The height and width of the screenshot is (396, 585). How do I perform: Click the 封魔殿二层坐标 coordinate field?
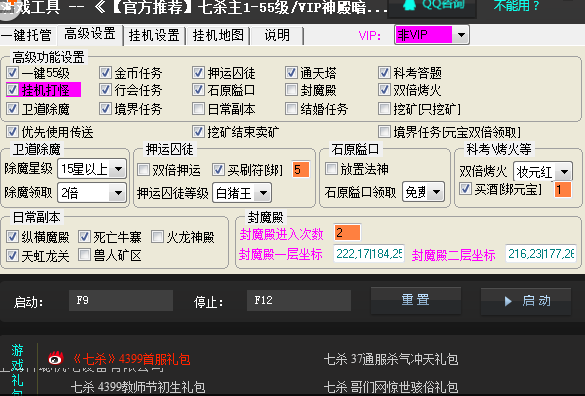[541, 254]
